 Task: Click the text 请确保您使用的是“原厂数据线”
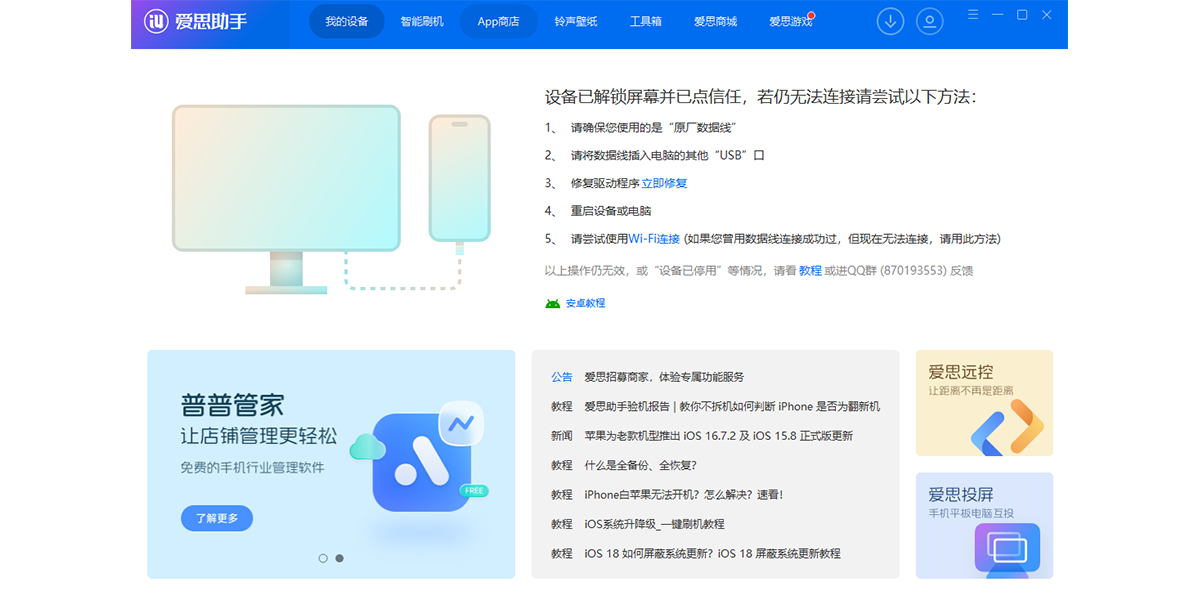(654, 127)
